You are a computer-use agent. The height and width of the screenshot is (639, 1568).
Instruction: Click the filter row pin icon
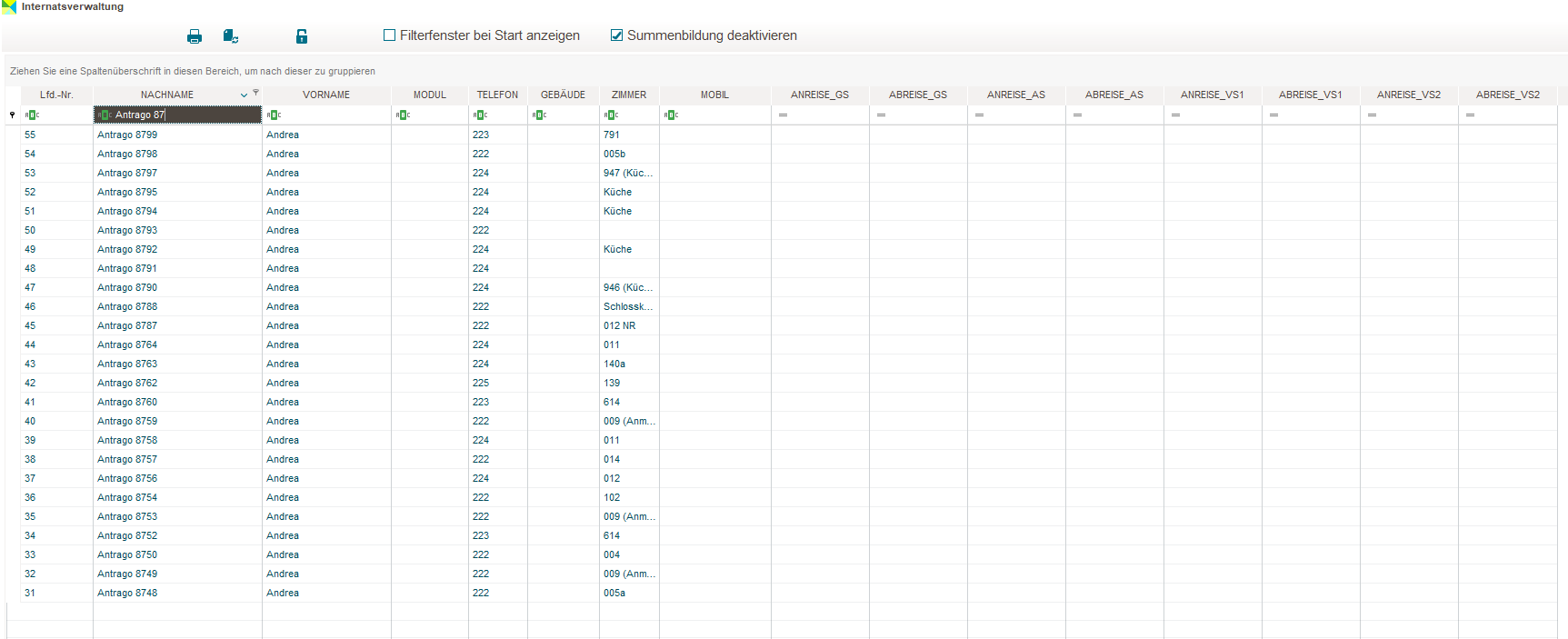(x=12, y=115)
